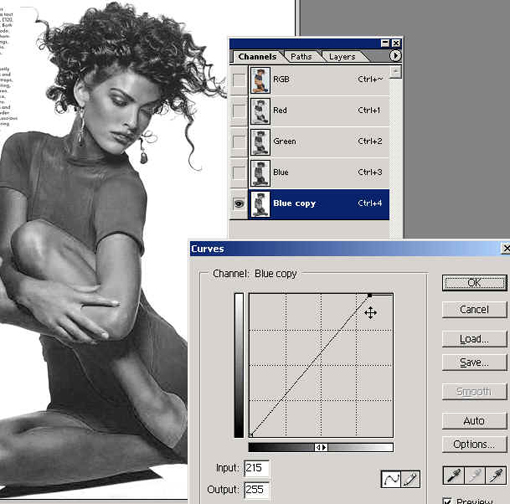
Task: Click the Output value field
Action: 256,489
